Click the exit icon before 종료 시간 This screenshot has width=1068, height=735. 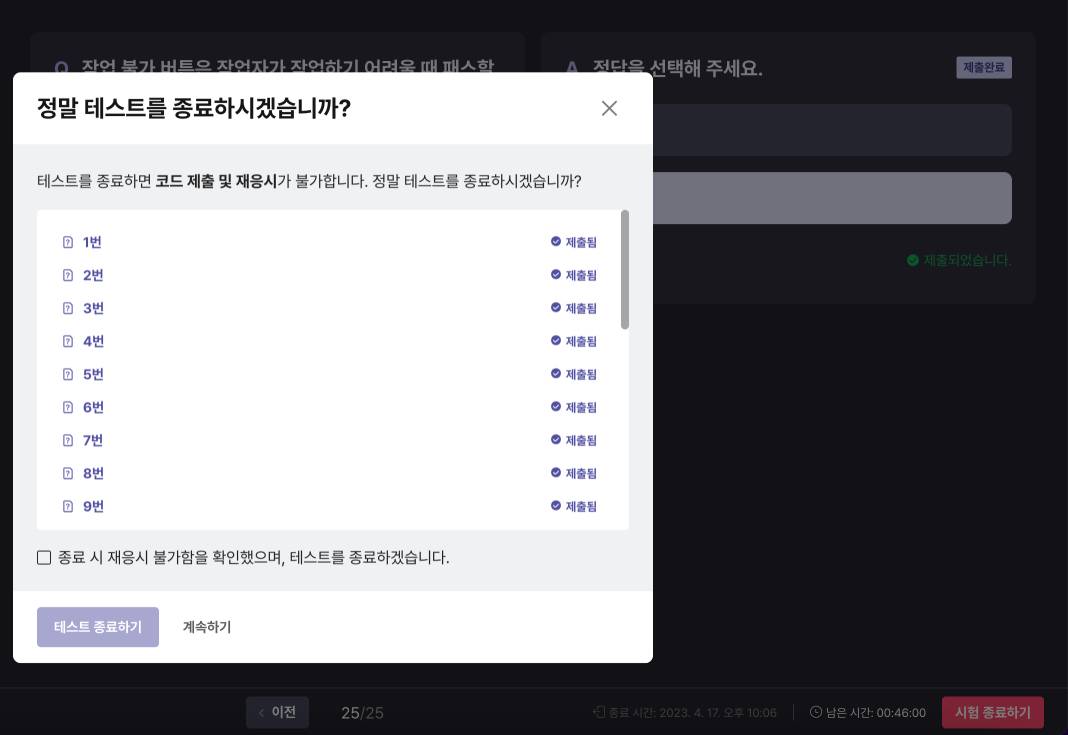click(x=599, y=713)
